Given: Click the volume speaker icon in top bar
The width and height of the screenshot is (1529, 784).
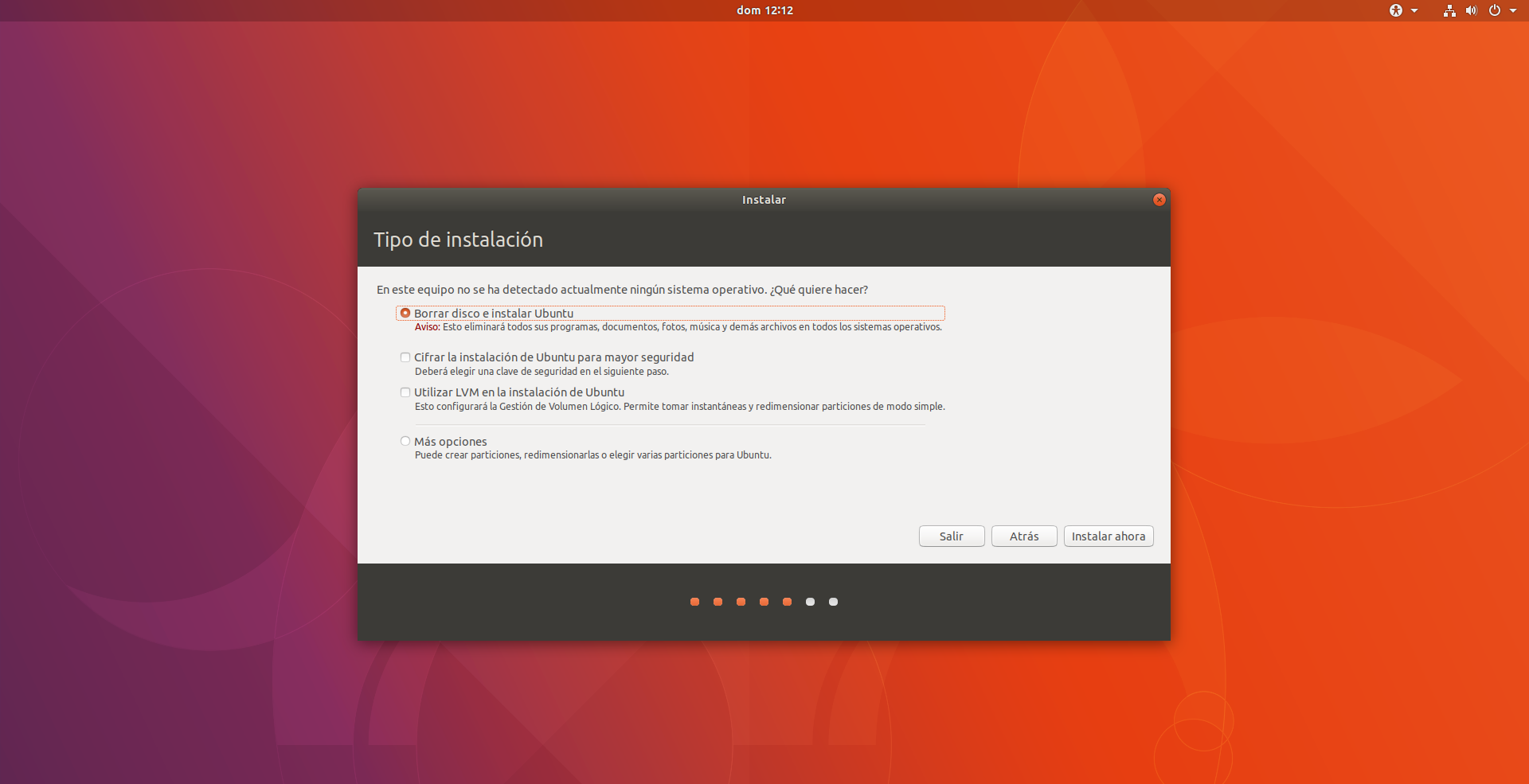Looking at the screenshot, I should tap(1472, 10).
